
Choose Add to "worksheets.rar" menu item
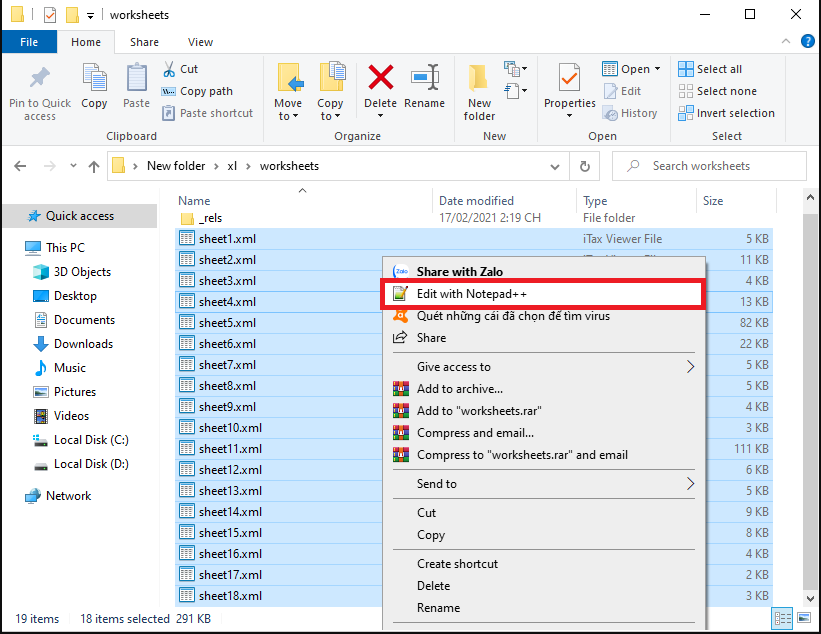pyautogui.click(x=543, y=411)
